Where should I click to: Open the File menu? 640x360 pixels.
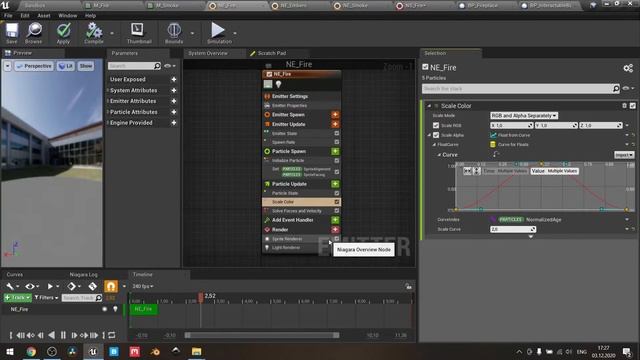coord(8,16)
